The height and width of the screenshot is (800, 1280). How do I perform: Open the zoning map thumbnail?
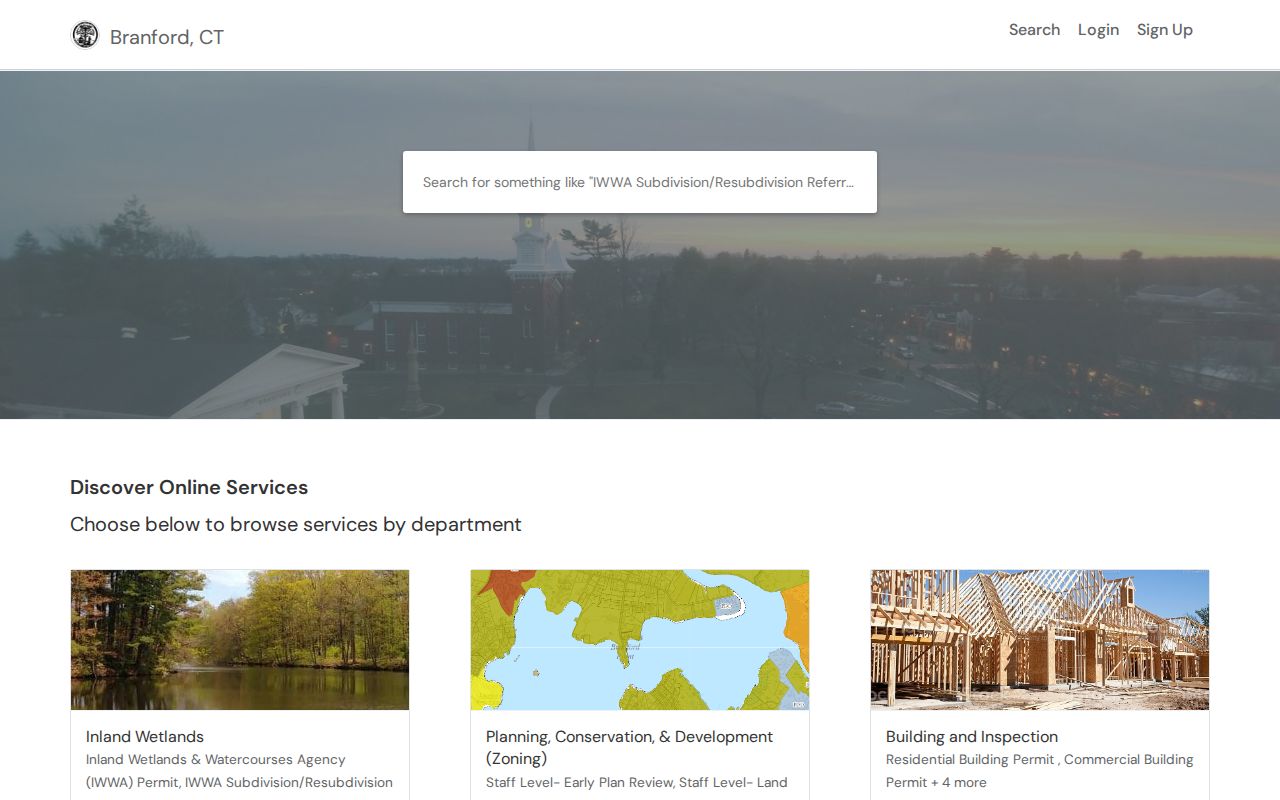coord(640,640)
